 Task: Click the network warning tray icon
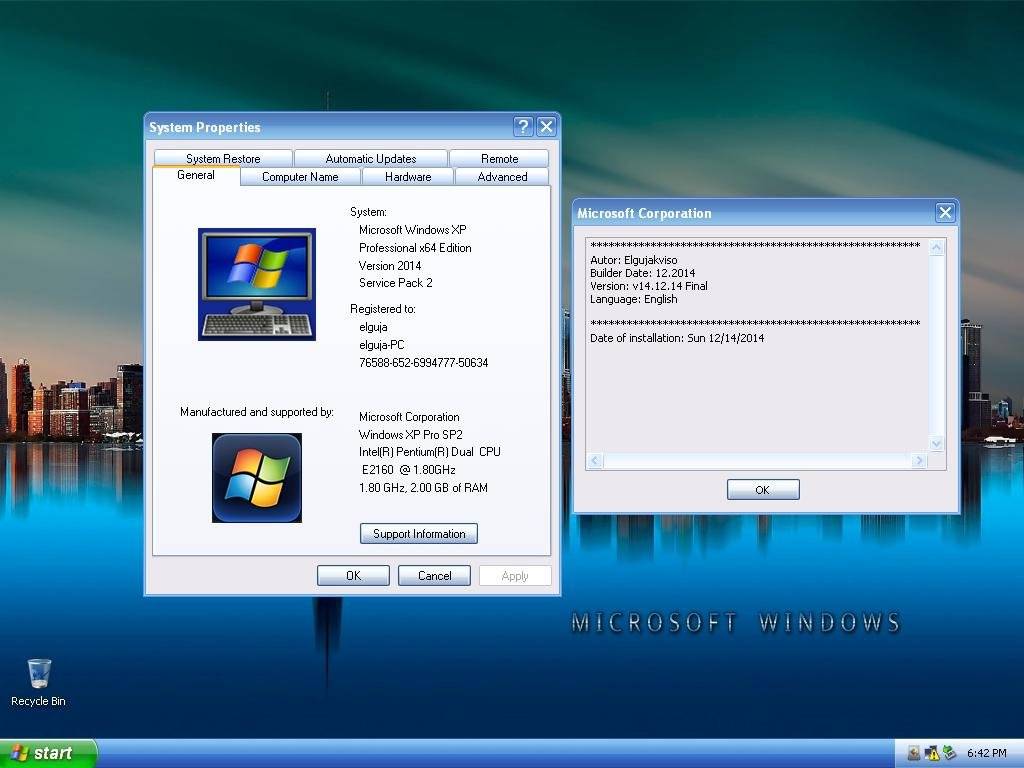pyautogui.click(x=932, y=753)
